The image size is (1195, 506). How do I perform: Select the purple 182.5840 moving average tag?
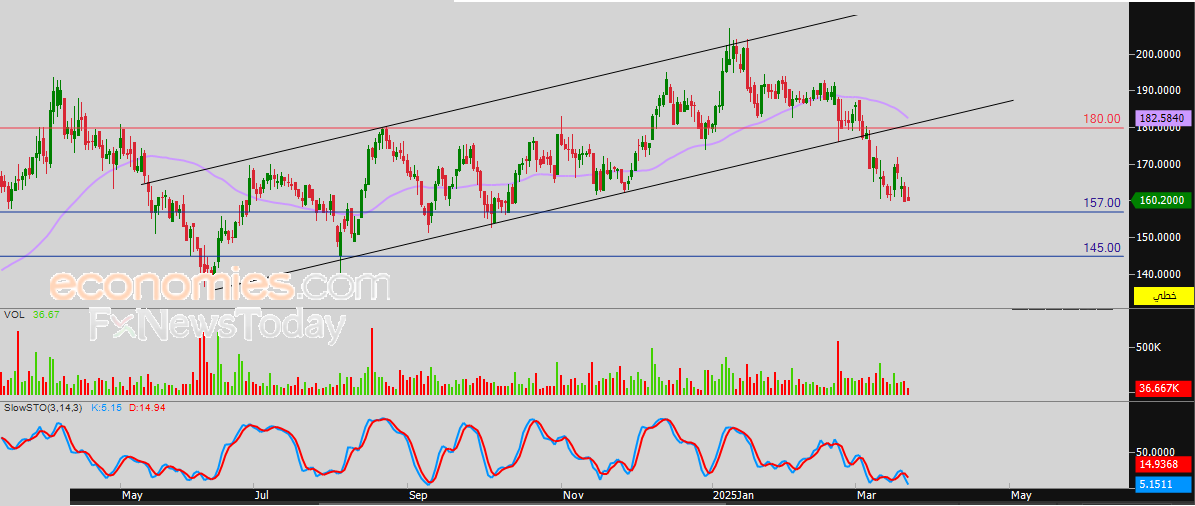click(1163, 119)
